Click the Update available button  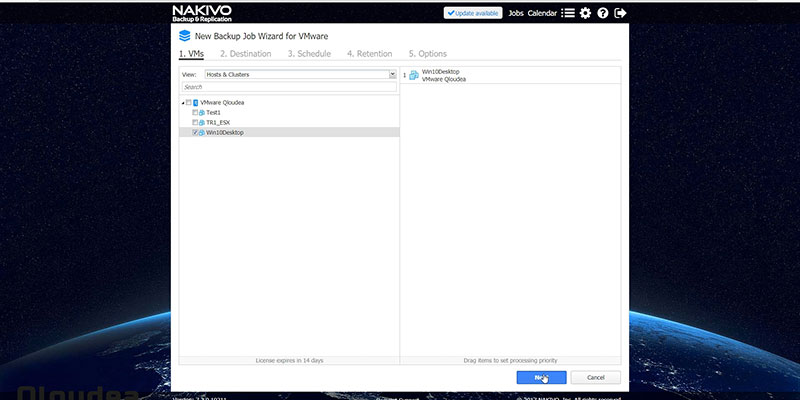(x=473, y=13)
